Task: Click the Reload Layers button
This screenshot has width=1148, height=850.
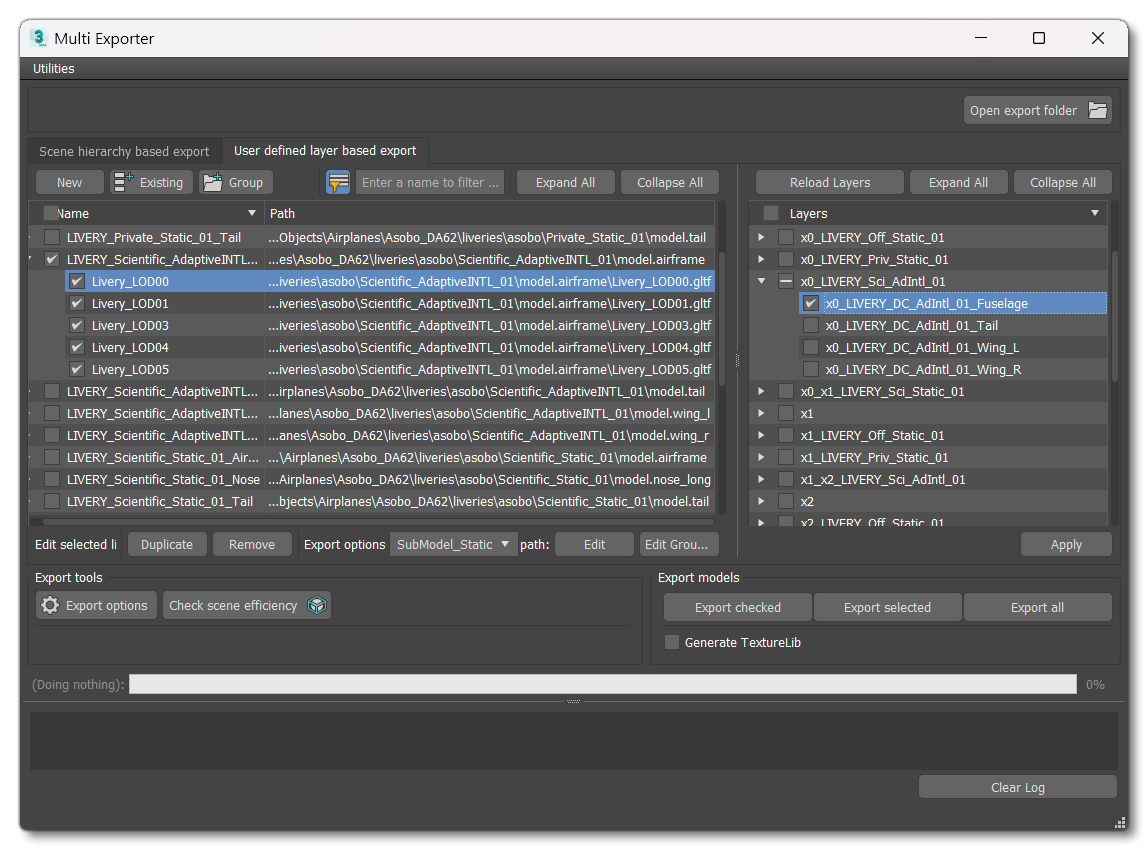Action: (x=829, y=182)
